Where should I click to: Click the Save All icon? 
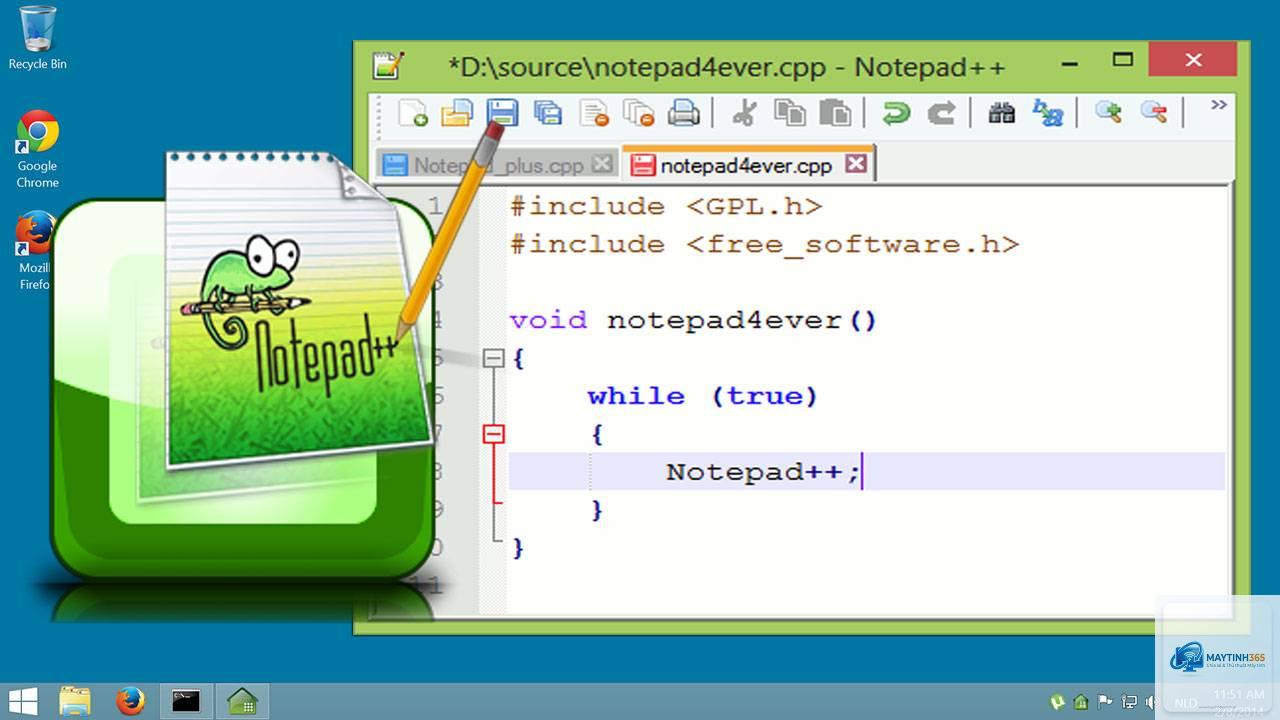(547, 112)
